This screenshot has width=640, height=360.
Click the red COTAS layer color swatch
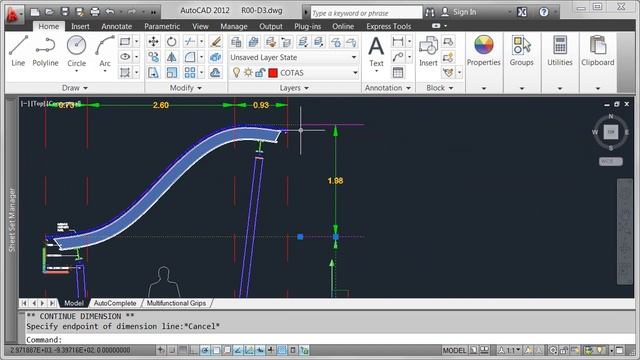(273, 73)
